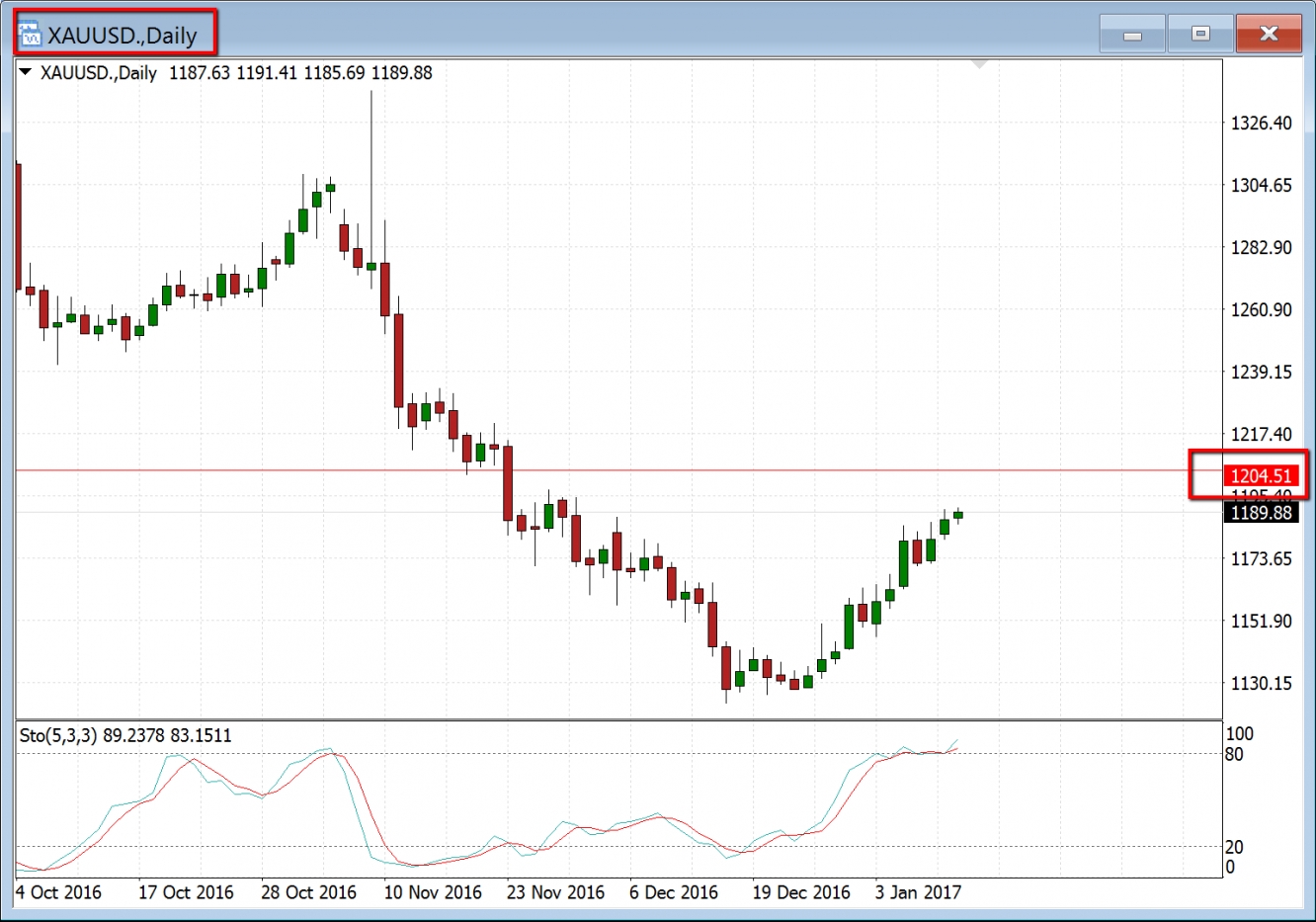Image resolution: width=1316 pixels, height=922 pixels.
Task: Select the red horizontal line on the chart
Action: click(x=618, y=470)
